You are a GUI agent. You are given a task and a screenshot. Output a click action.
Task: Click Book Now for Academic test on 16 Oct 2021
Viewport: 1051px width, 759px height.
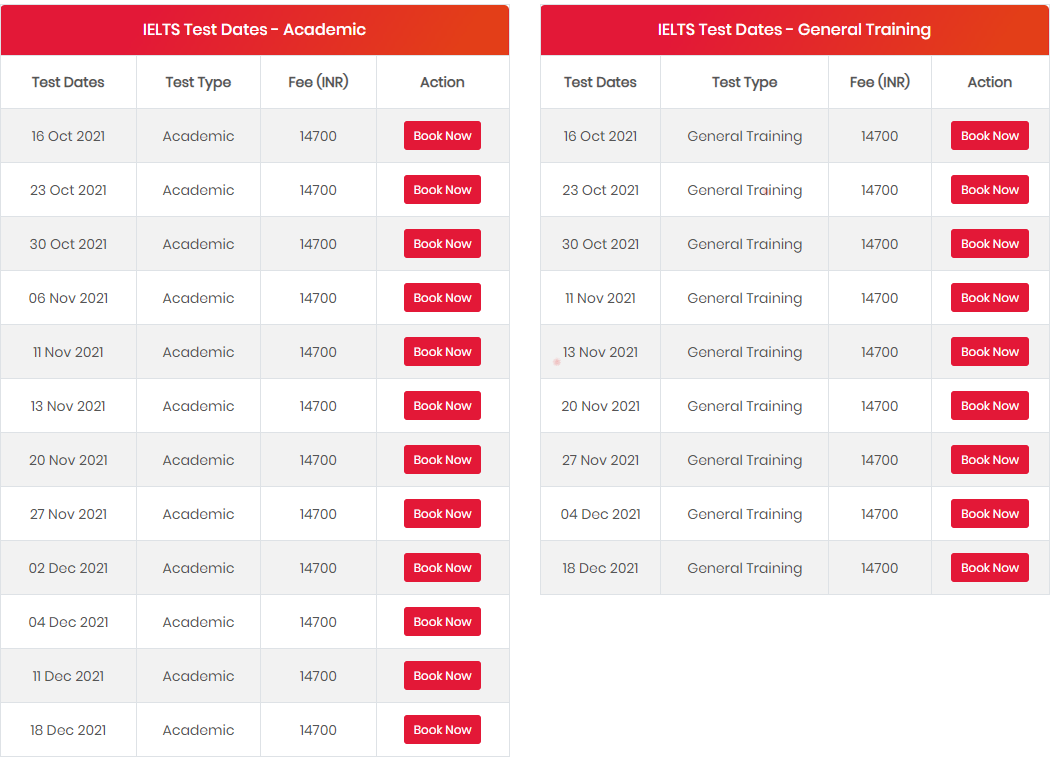click(442, 135)
